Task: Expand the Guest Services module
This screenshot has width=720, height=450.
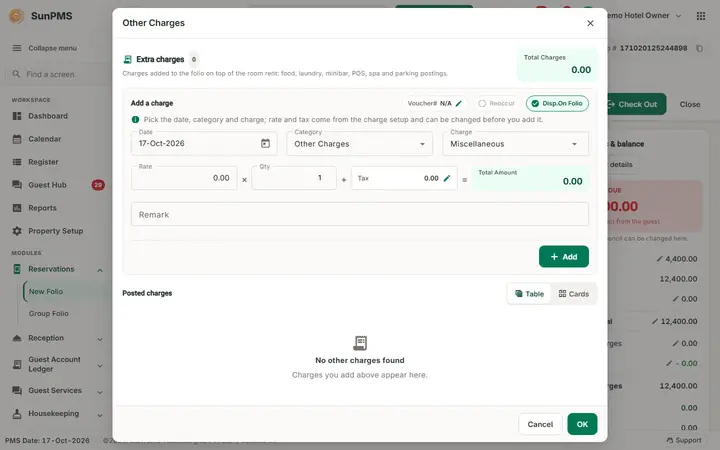Action: pyautogui.click(x=100, y=392)
